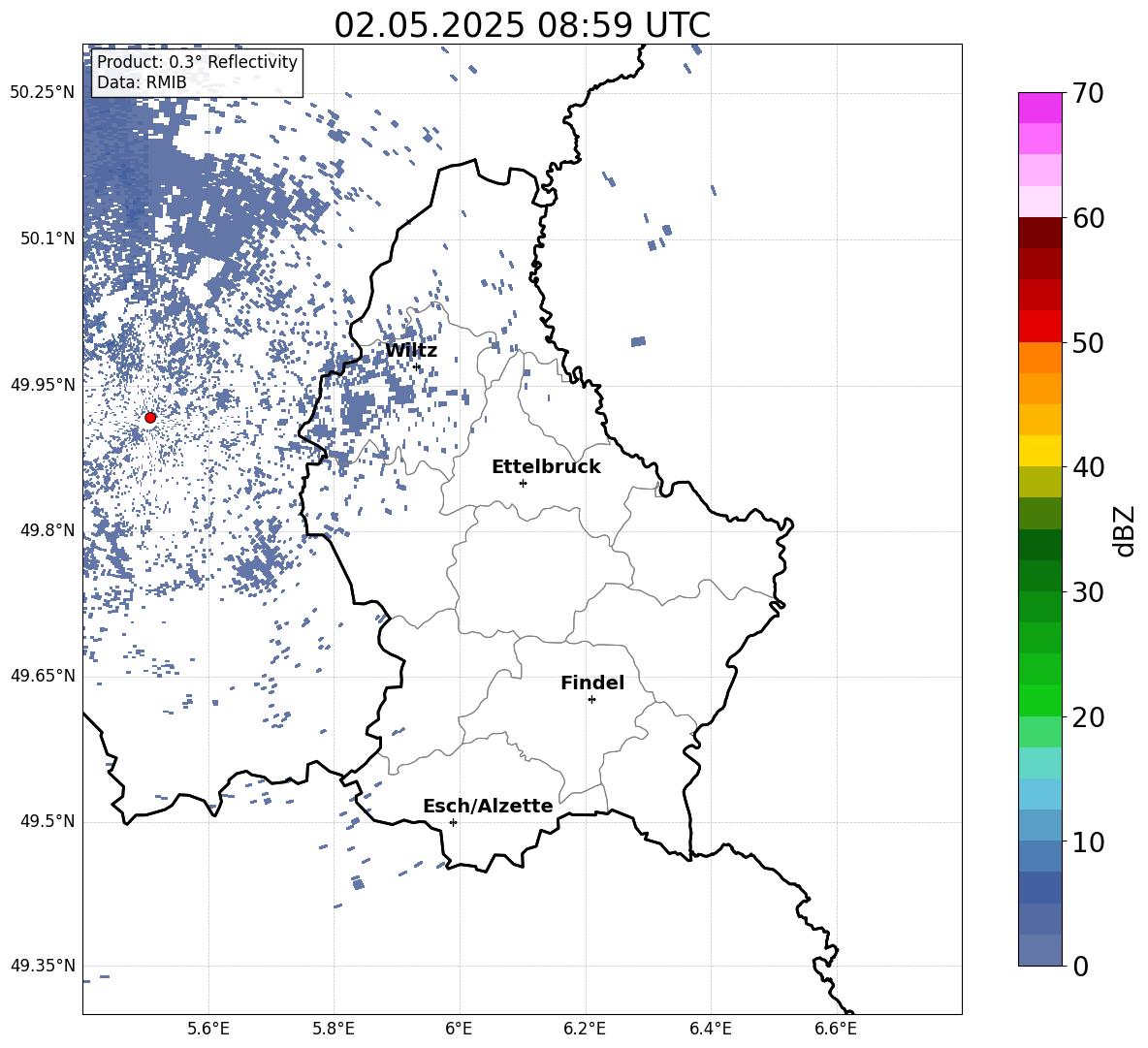
Task: Click the Wiltz label
Action: pyautogui.click(x=411, y=351)
